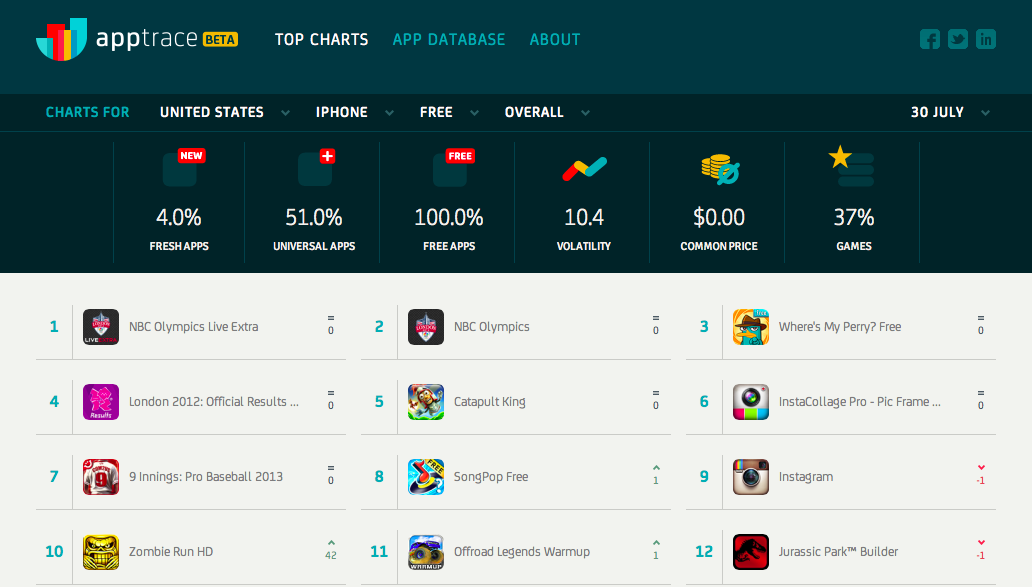Viewport: 1032px width, 587px height.
Task: Open the About page
Action: (555, 39)
